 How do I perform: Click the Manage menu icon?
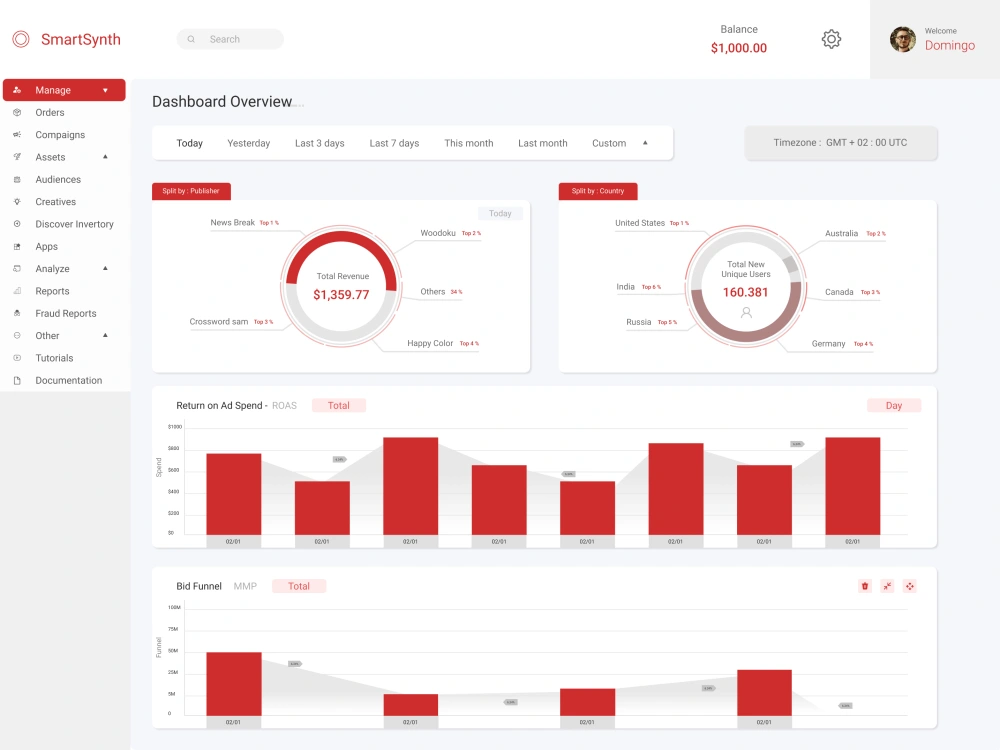[x=17, y=90]
